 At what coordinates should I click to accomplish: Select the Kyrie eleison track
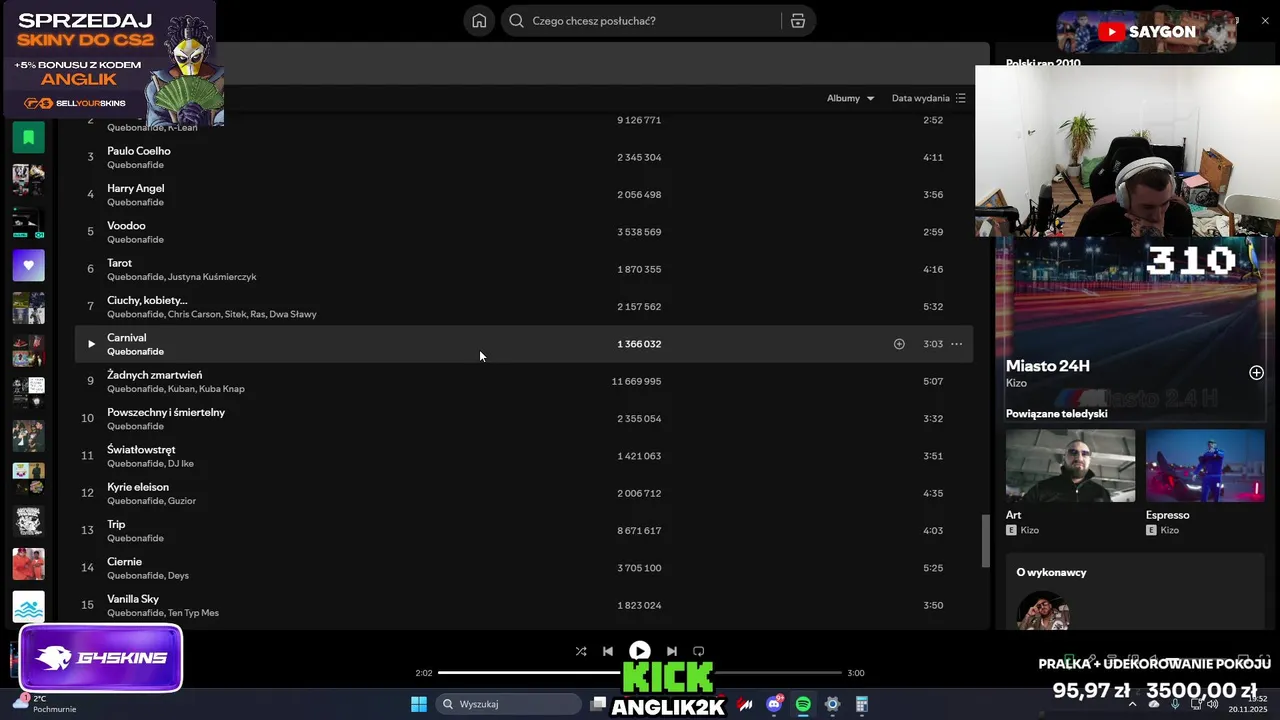(x=523, y=493)
